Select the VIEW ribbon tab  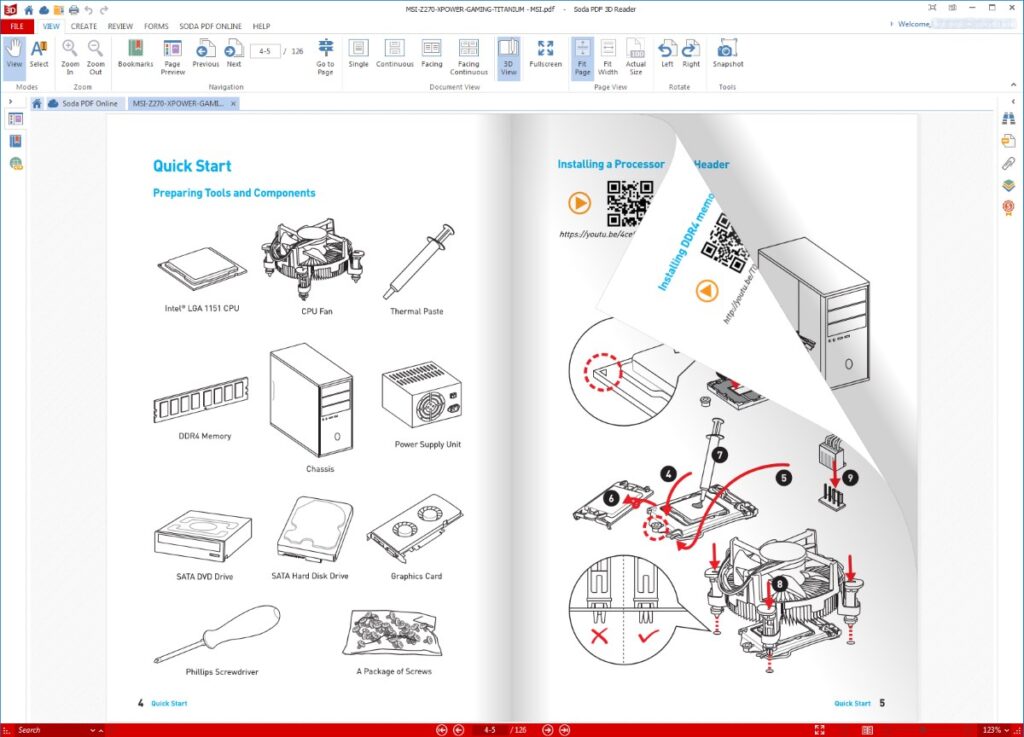[x=51, y=26]
